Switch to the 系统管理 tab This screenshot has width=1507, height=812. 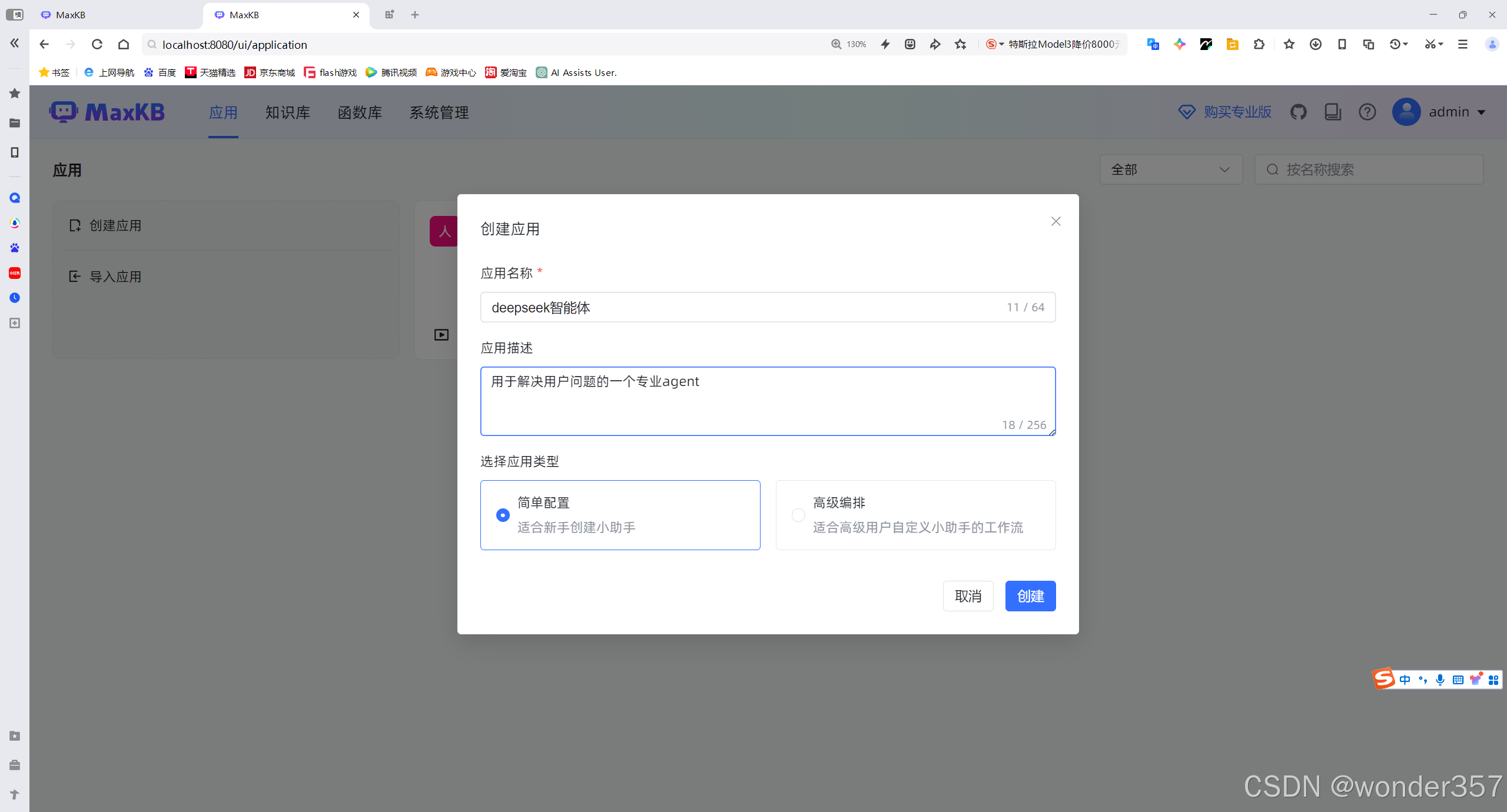(439, 112)
